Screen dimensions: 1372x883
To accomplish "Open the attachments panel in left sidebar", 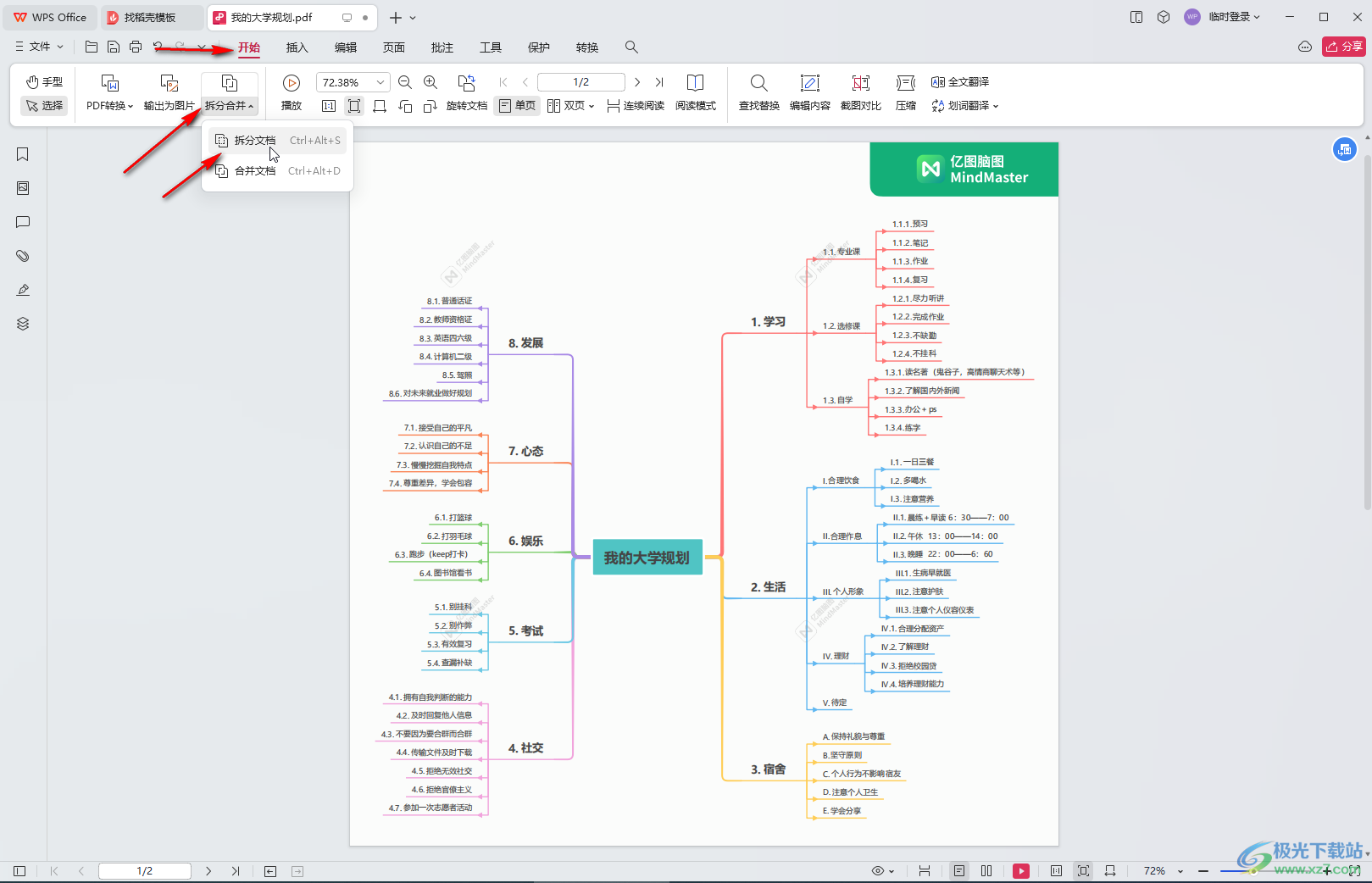I will 23,256.
